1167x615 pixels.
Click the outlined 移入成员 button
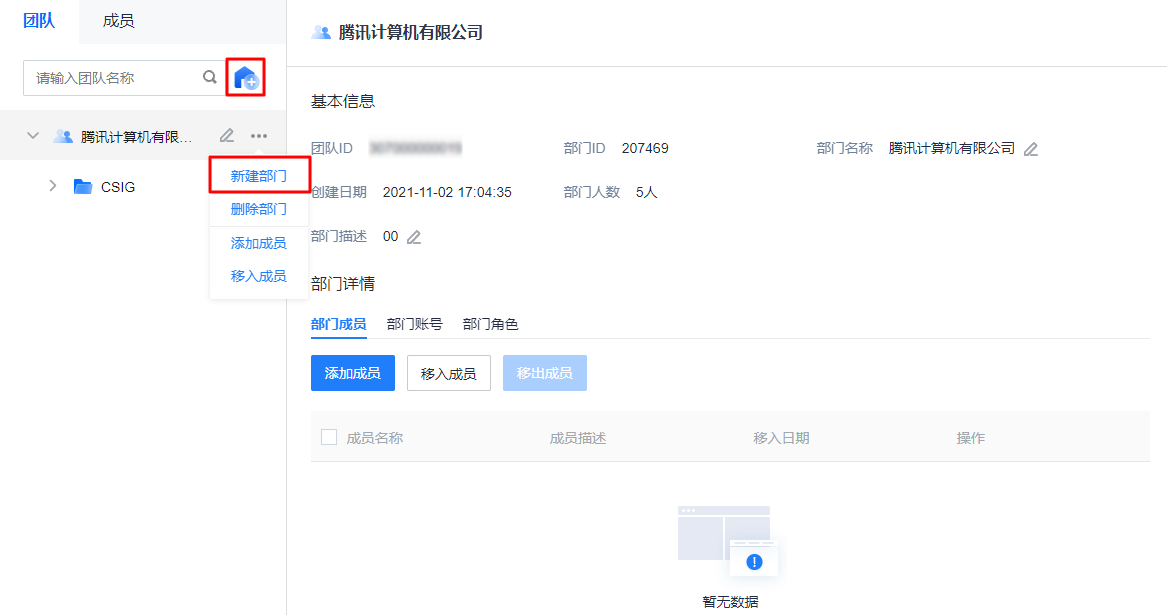pyautogui.click(x=449, y=373)
